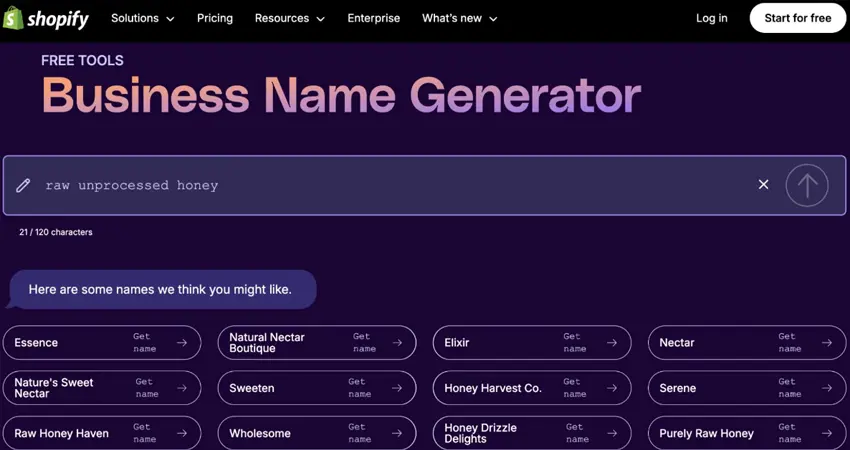
Task: Click Get name on the Sweeten card
Action: [x=360, y=388]
